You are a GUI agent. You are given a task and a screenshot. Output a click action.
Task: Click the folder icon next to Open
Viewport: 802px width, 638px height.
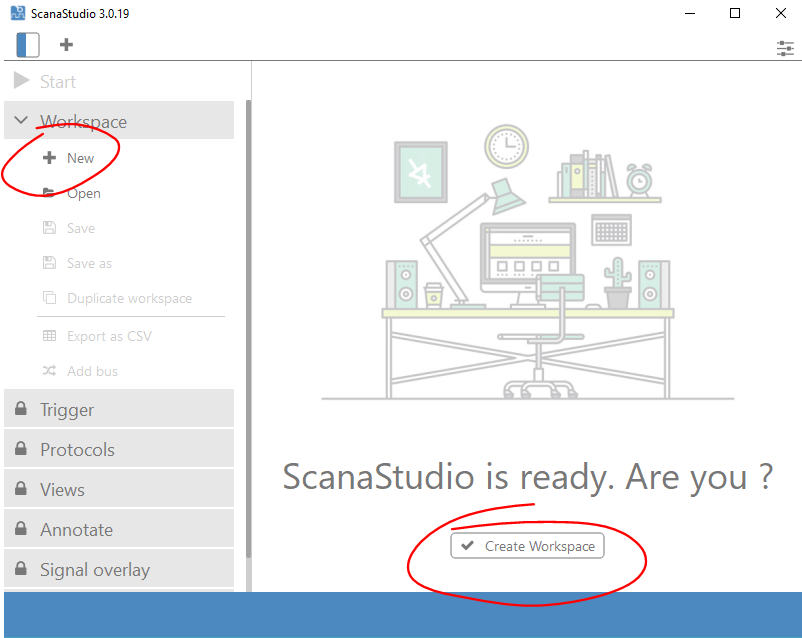[x=48, y=192]
